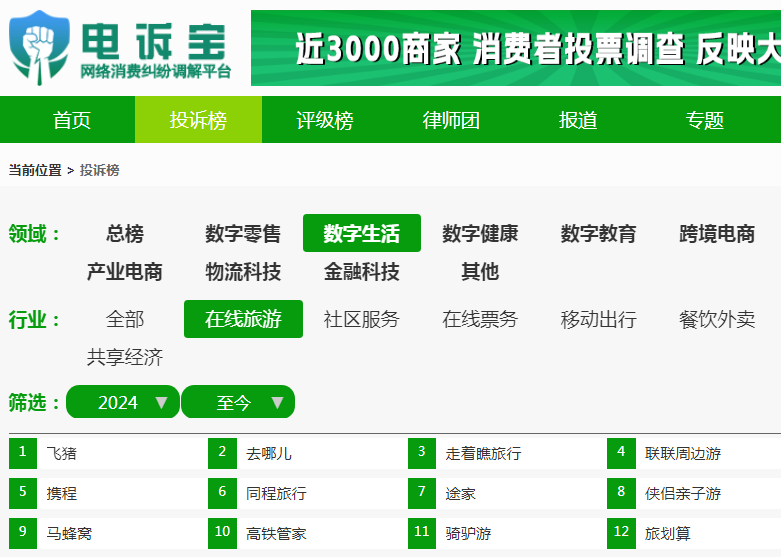This screenshot has height=557, width=781.
Task: Select the 数字生活 domain filter
Action: coord(362,233)
